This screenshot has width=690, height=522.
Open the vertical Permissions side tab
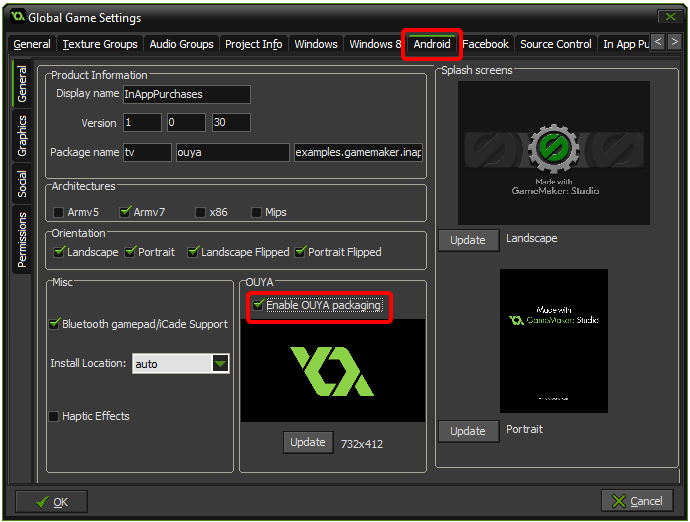pyautogui.click(x=22, y=239)
